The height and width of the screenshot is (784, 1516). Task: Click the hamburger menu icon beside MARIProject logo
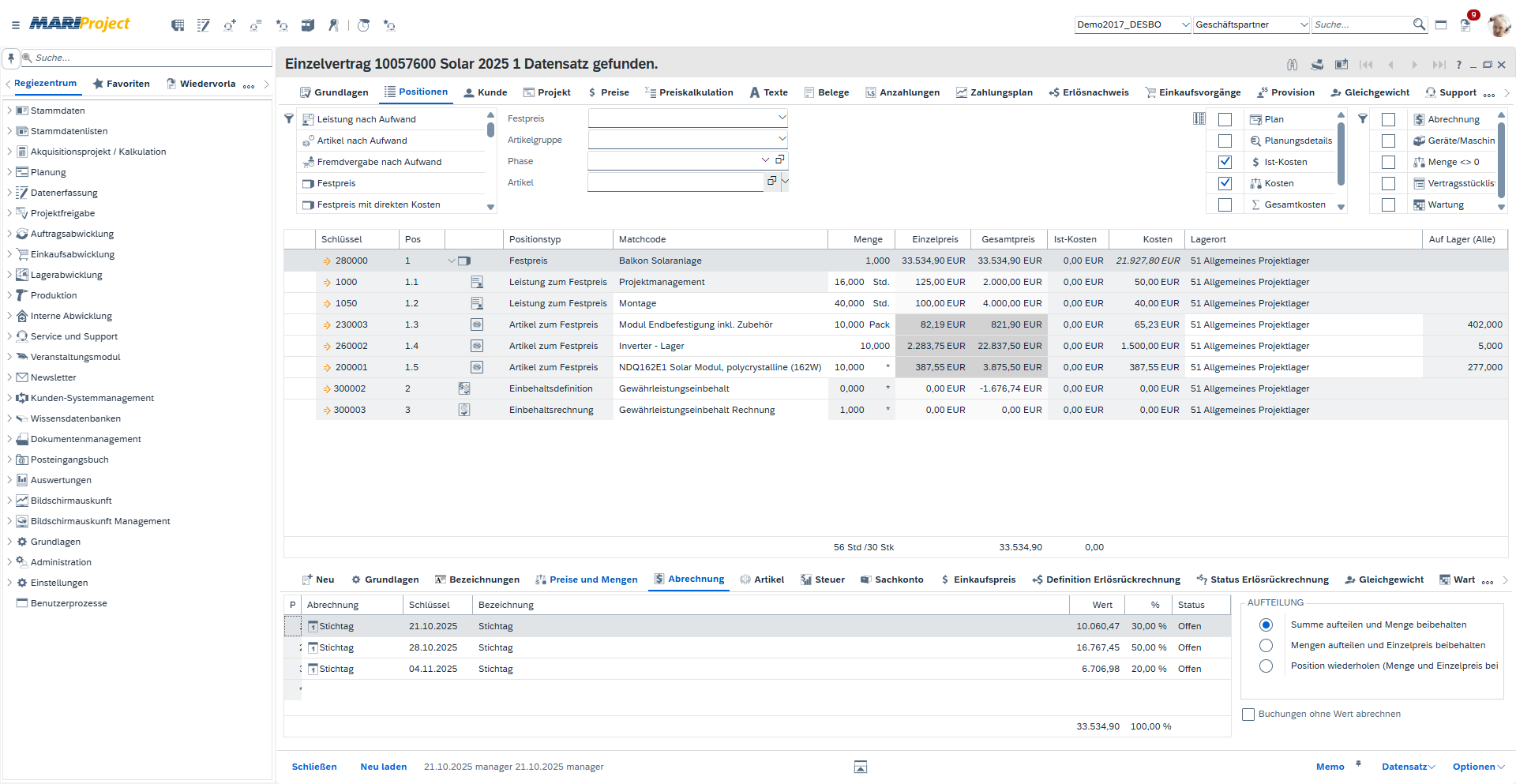(x=15, y=25)
